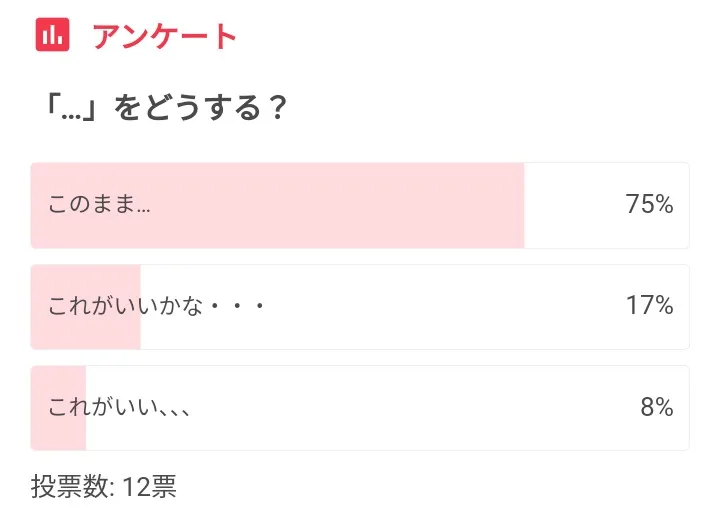
Task: Click the unfilled white area of the このまま… row
Action: coord(570,205)
